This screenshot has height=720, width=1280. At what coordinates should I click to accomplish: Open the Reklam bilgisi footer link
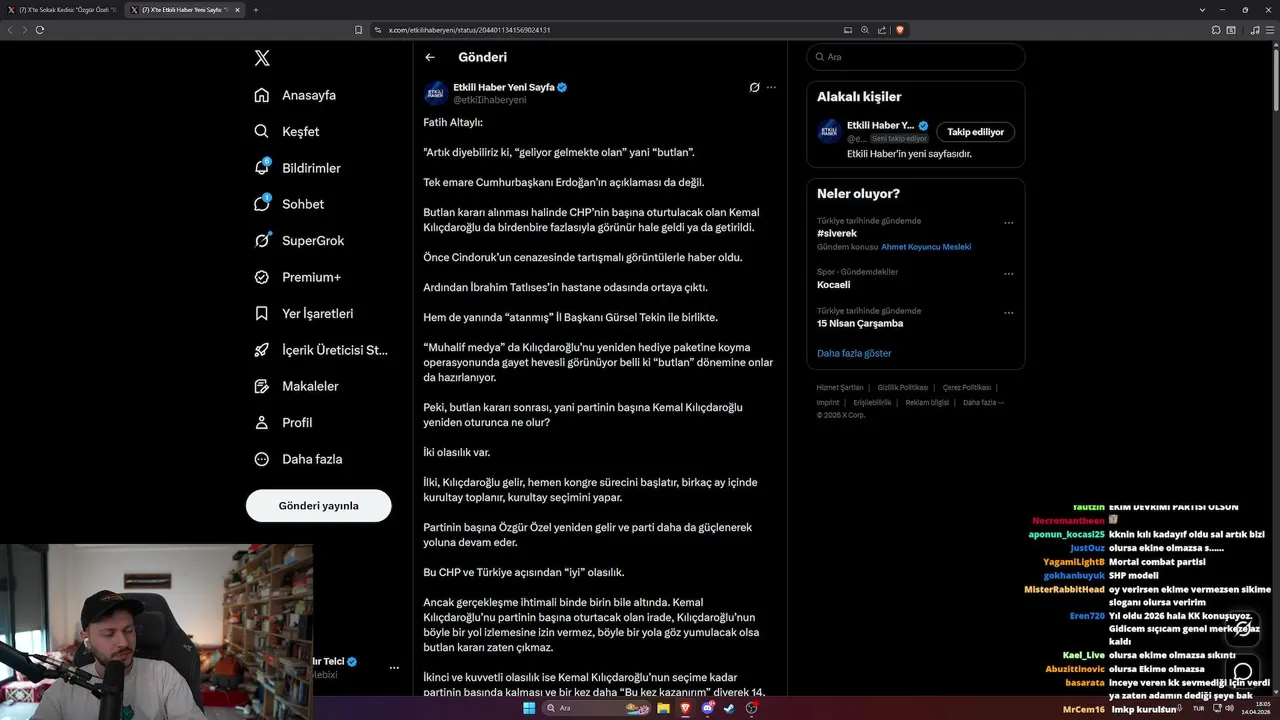click(x=927, y=402)
